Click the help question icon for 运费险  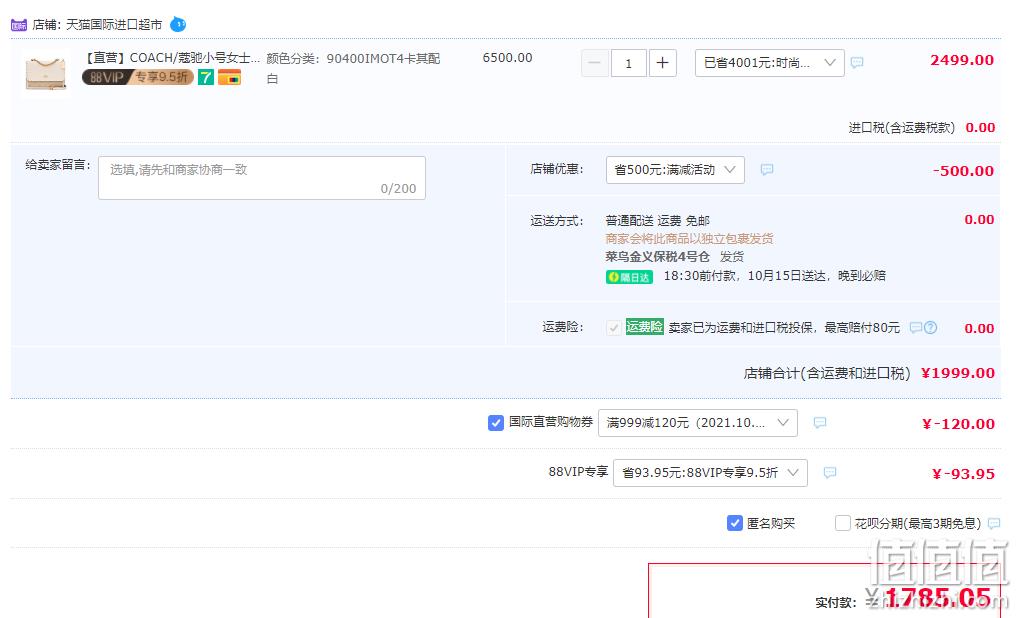pos(930,328)
